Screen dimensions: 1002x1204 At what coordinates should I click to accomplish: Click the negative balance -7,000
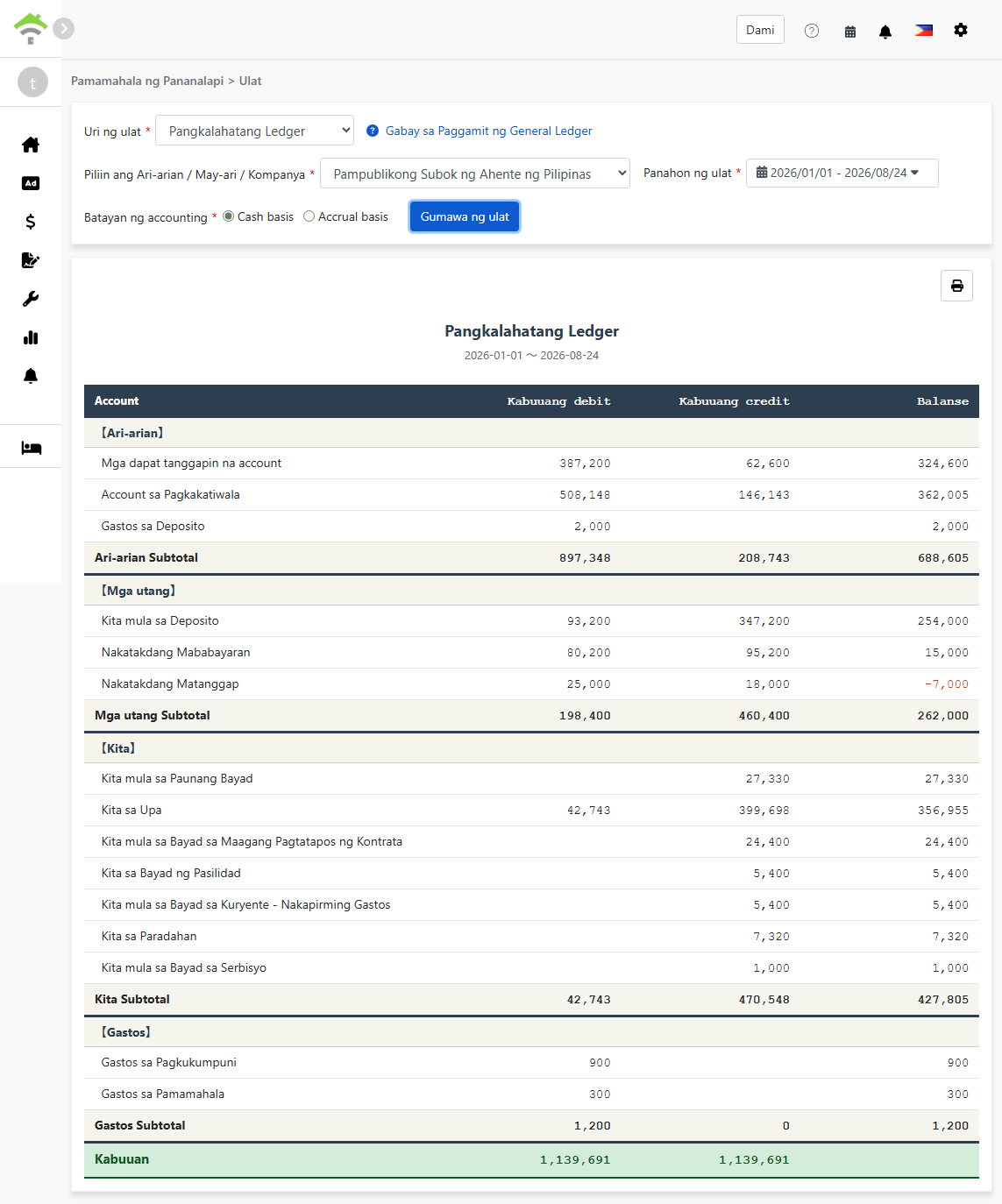pos(946,684)
